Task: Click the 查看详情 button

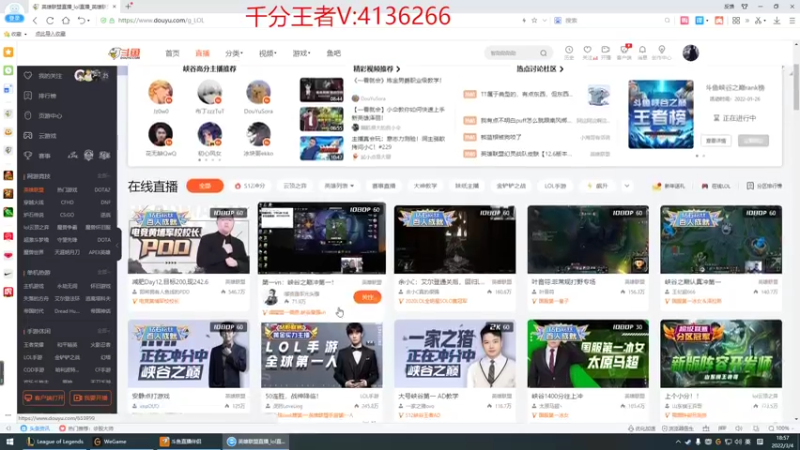Action: tap(716, 140)
